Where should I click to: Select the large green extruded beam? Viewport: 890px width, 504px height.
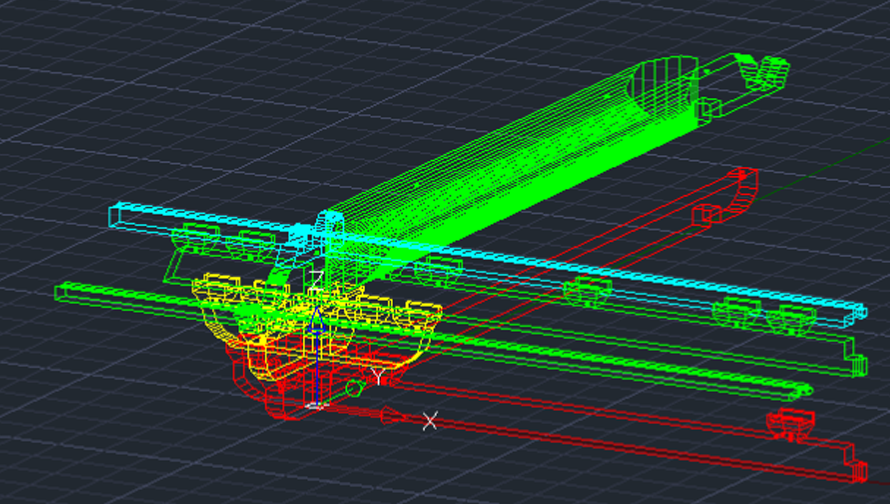(500, 170)
